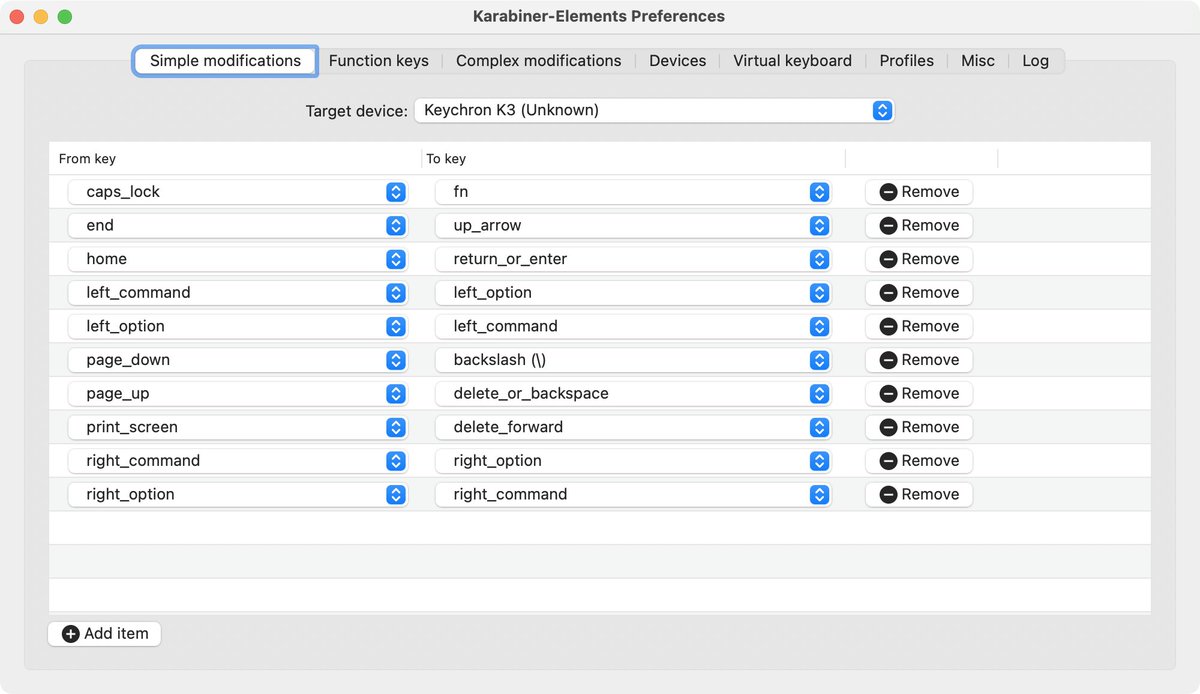
Task: Go to the Devices tab
Action: [x=677, y=60]
